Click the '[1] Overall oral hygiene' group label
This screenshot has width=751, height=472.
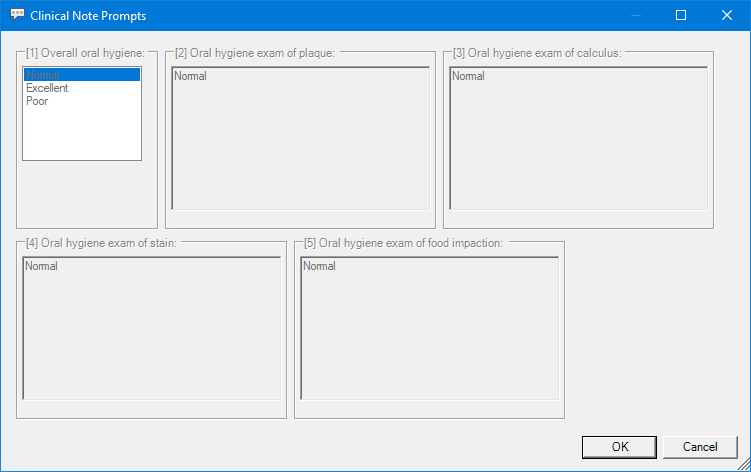pyautogui.click(x=85, y=52)
